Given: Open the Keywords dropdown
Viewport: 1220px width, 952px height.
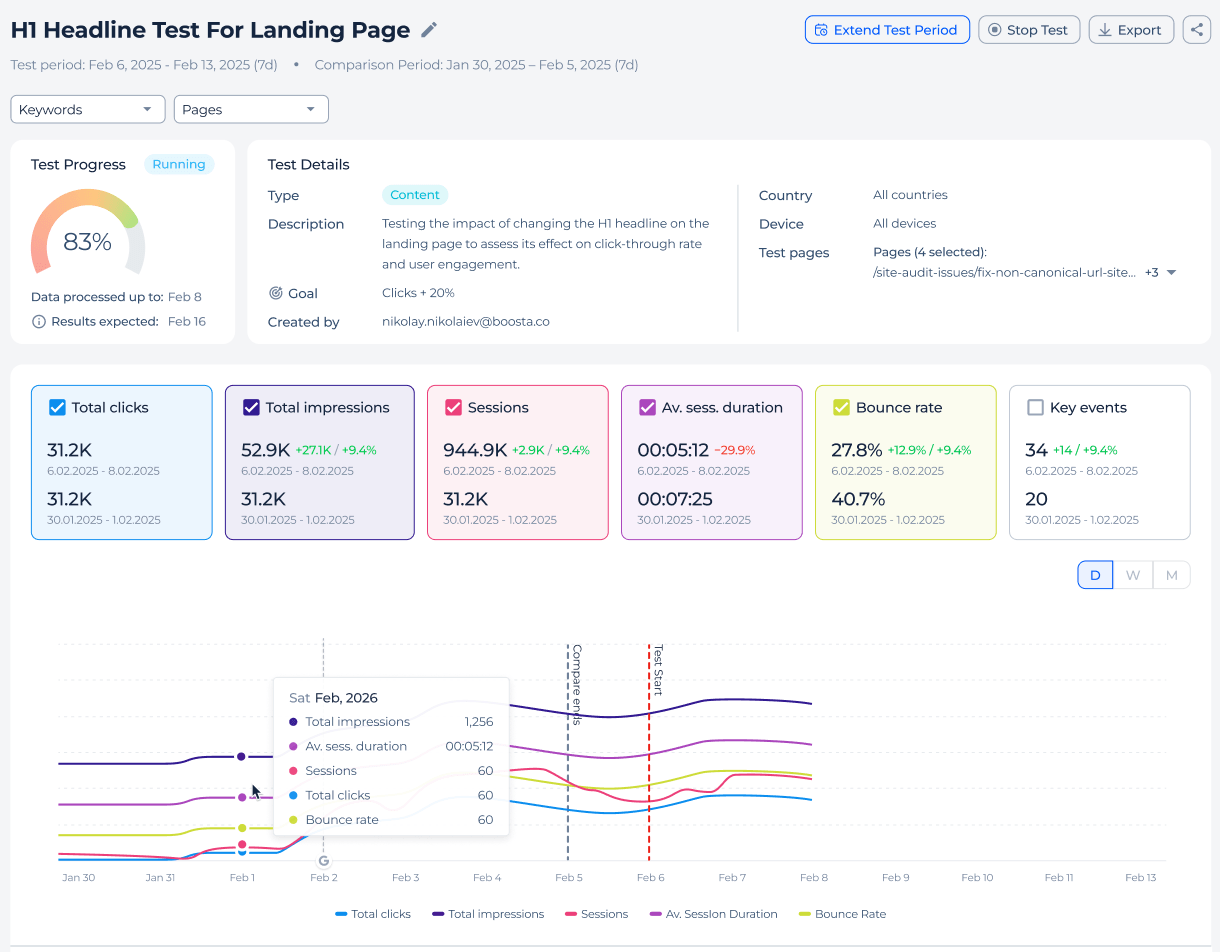Looking at the screenshot, I should tap(88, 109).
